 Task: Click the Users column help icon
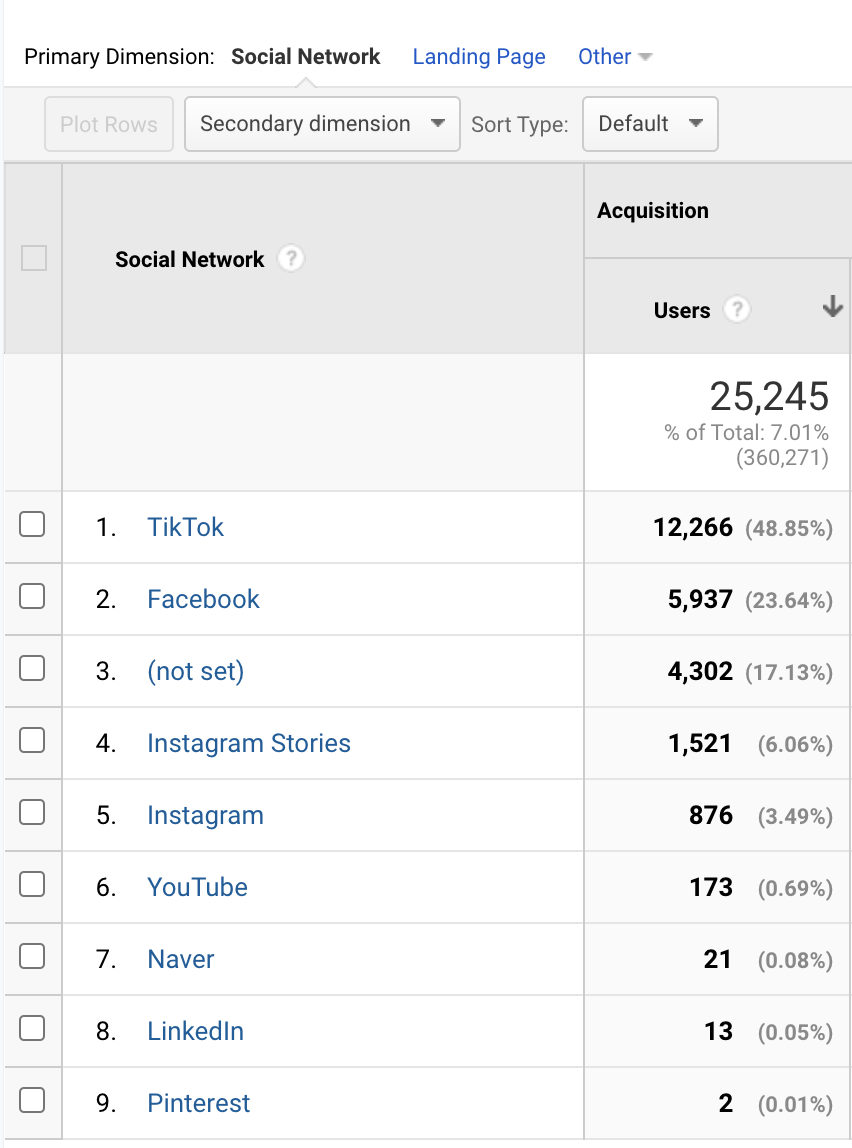click(x=736, y=310)
